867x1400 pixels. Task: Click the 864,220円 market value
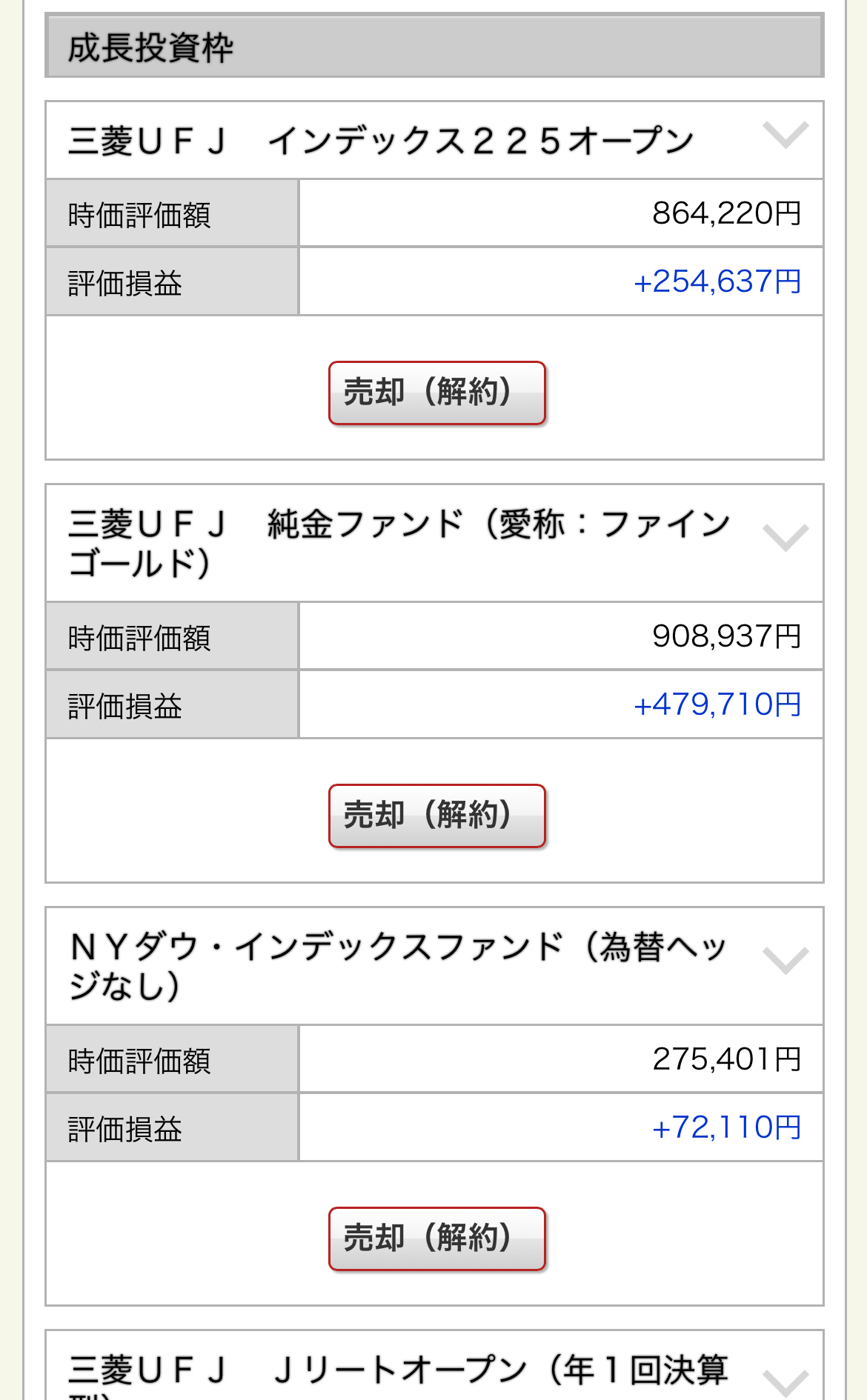click(x=726, y=213)
